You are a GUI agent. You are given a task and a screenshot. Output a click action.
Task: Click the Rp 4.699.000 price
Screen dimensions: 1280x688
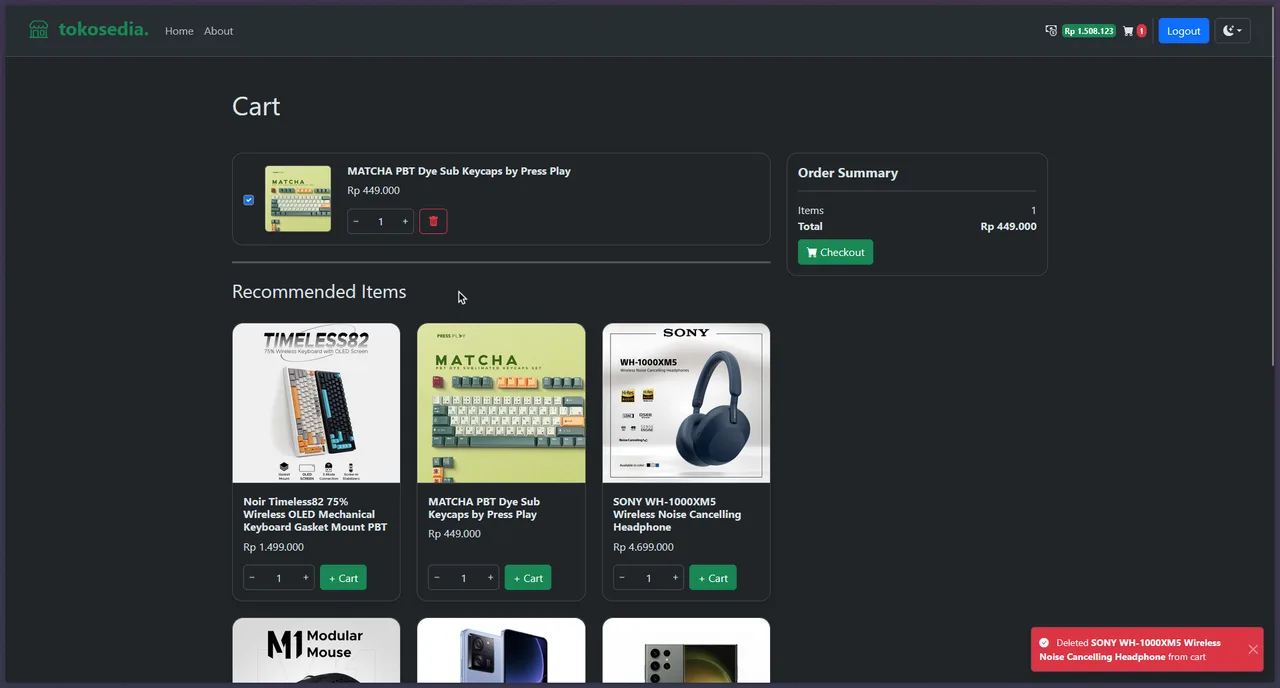pos(643,547)
